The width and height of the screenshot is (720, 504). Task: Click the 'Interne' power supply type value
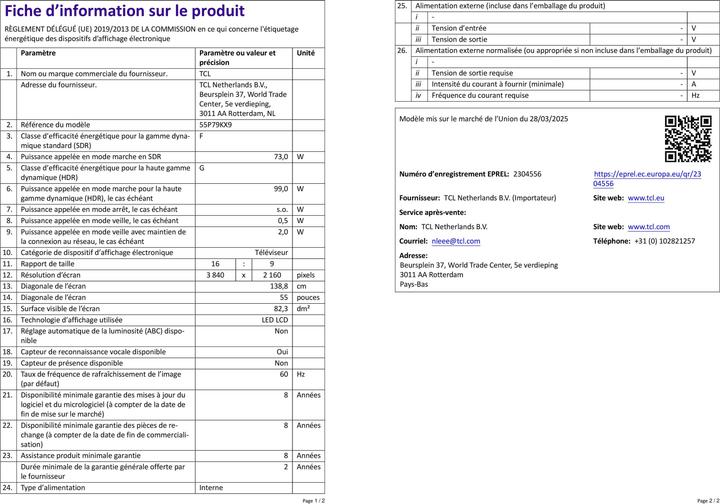point(211,487)
